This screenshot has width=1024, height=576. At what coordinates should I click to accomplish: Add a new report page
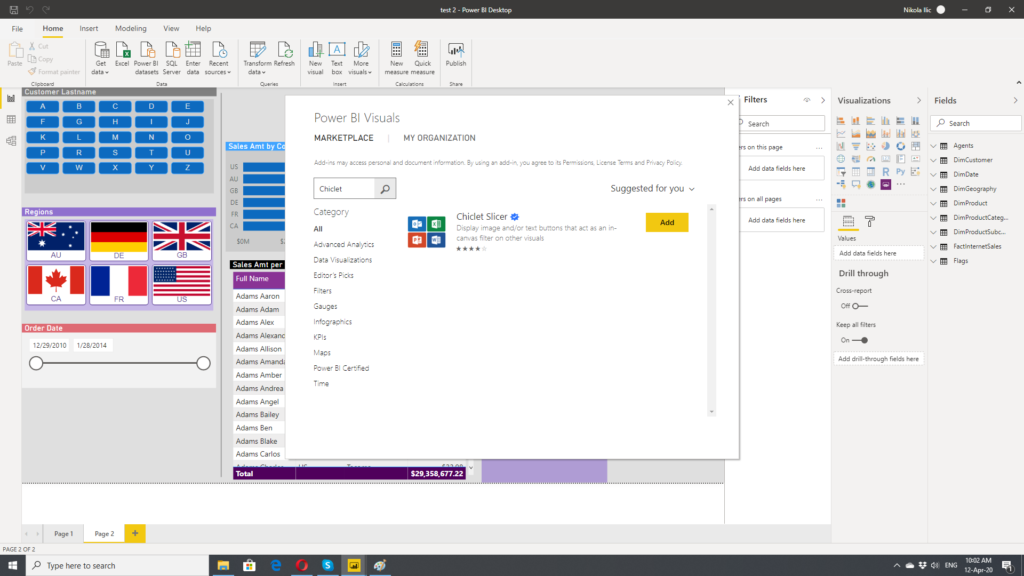tap(135, 534)
